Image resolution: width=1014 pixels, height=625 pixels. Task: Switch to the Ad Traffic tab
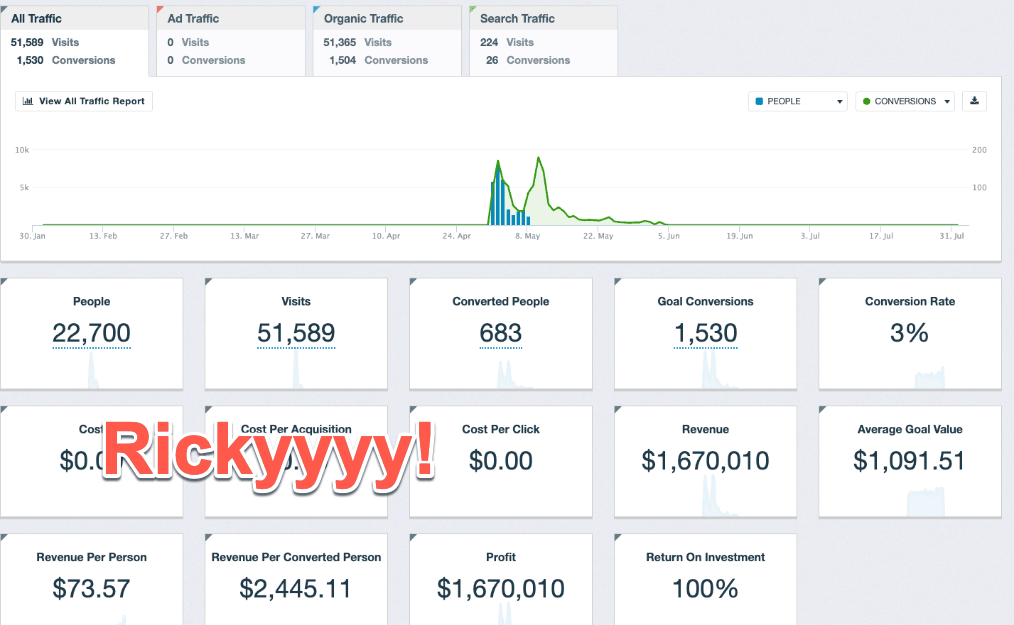click(231, 41)
